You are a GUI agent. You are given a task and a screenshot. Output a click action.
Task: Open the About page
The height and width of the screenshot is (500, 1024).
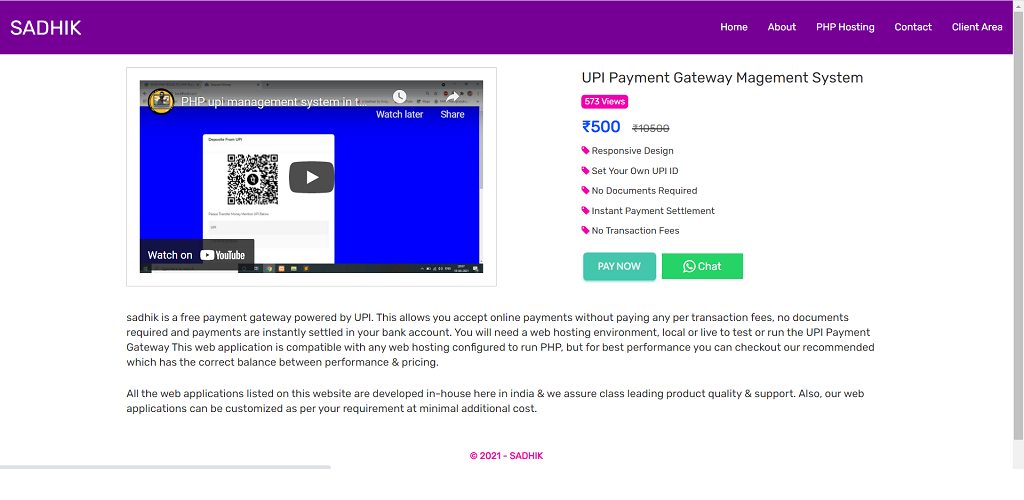782,27
